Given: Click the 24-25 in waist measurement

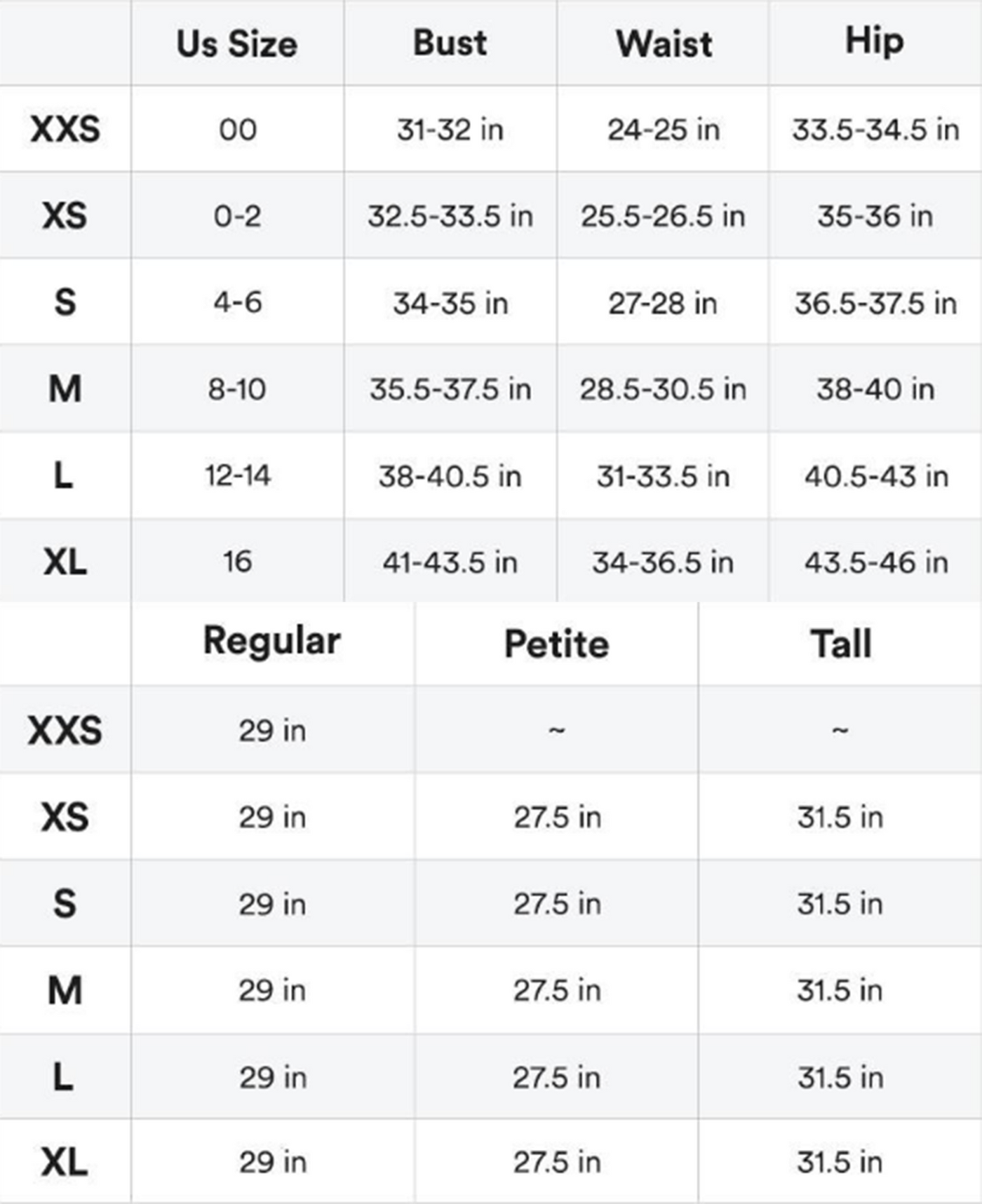Looking at the screenshot, I should tap(663, 130).
